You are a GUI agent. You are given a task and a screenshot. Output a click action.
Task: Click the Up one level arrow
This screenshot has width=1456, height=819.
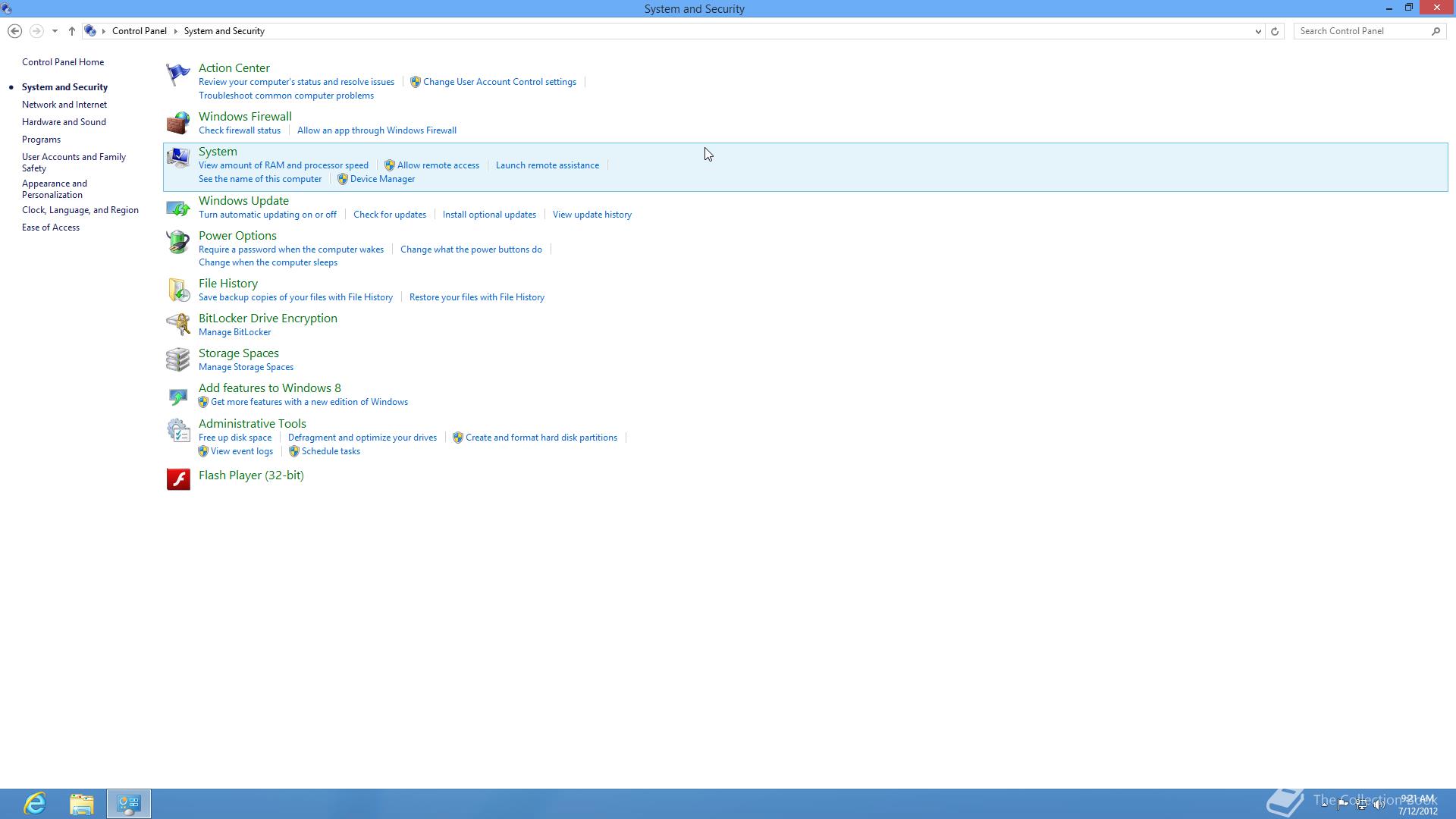(x=72, y=31)
